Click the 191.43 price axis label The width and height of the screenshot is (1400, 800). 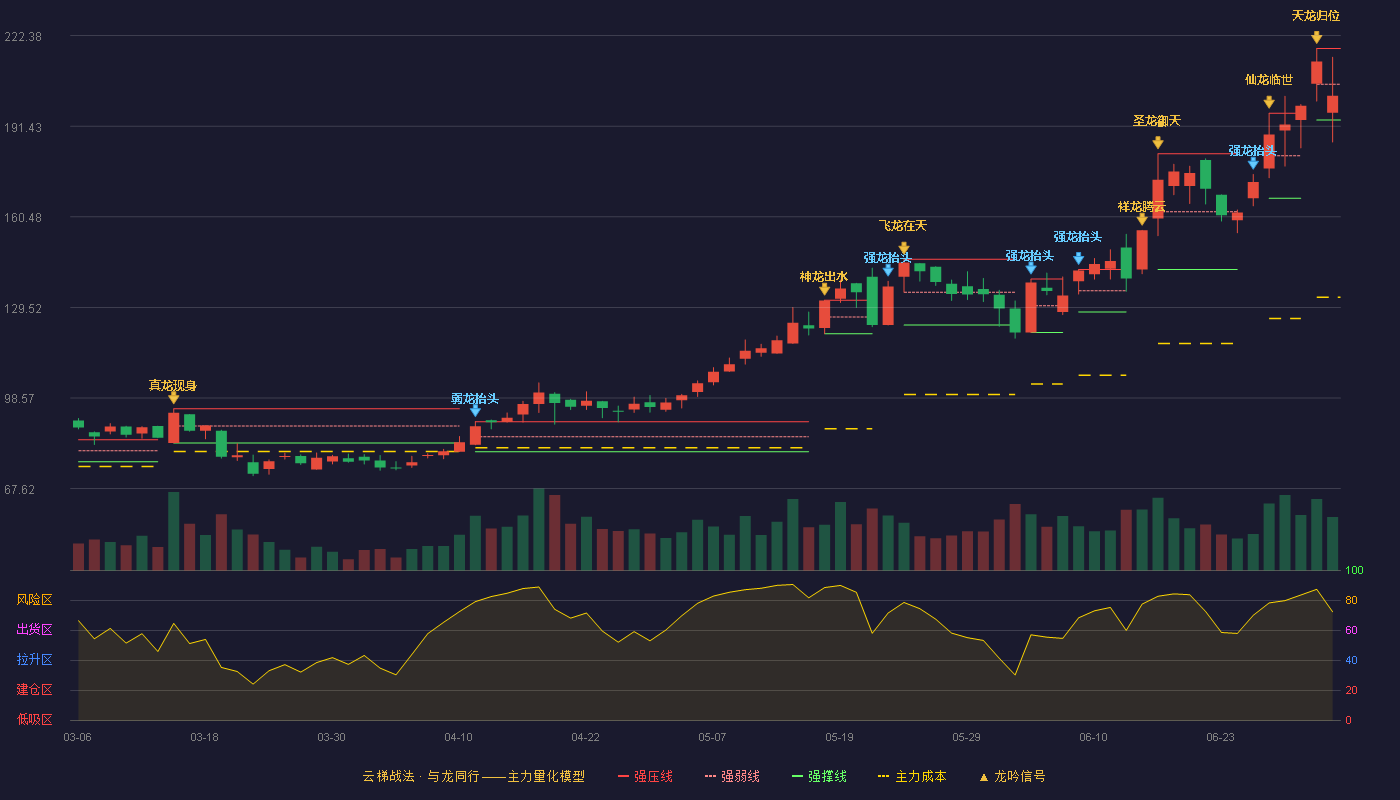coord(23,127)
